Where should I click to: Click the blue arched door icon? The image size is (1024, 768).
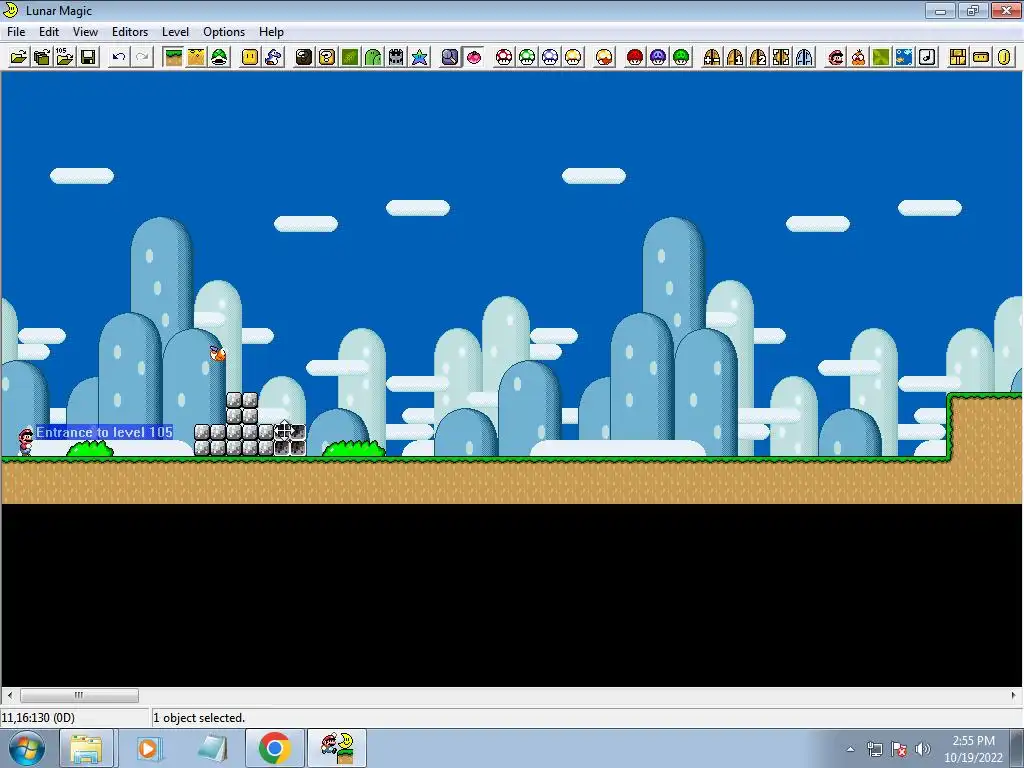[x=805, y=57]
